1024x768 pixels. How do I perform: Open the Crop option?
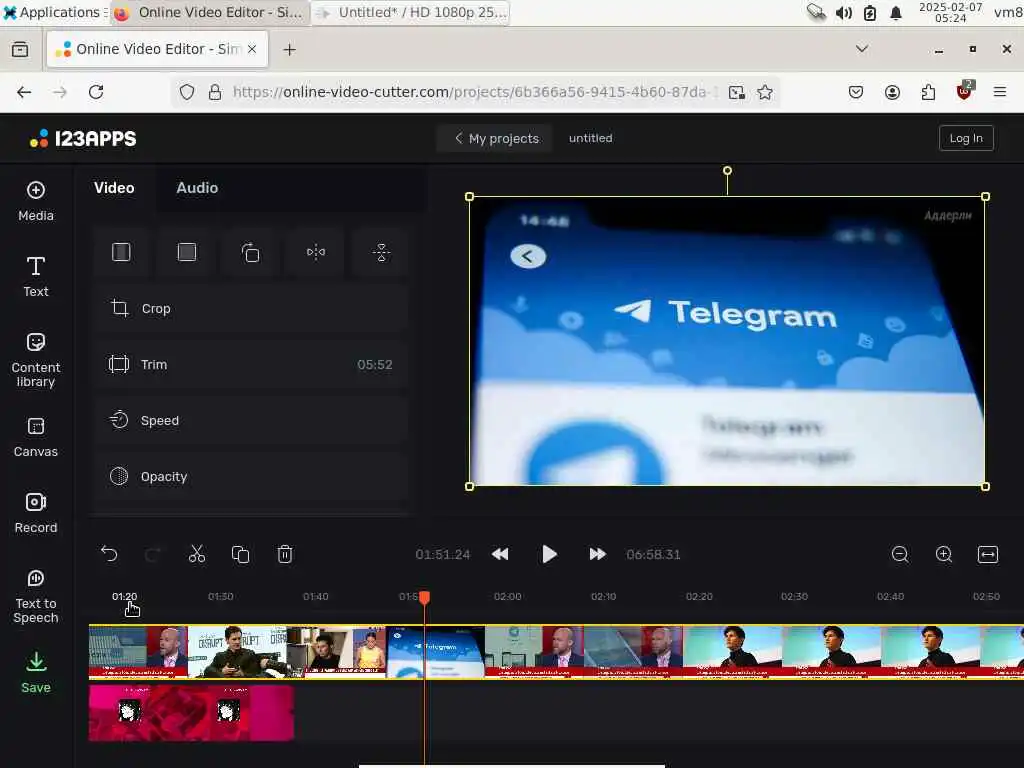(x=251, y=308)
